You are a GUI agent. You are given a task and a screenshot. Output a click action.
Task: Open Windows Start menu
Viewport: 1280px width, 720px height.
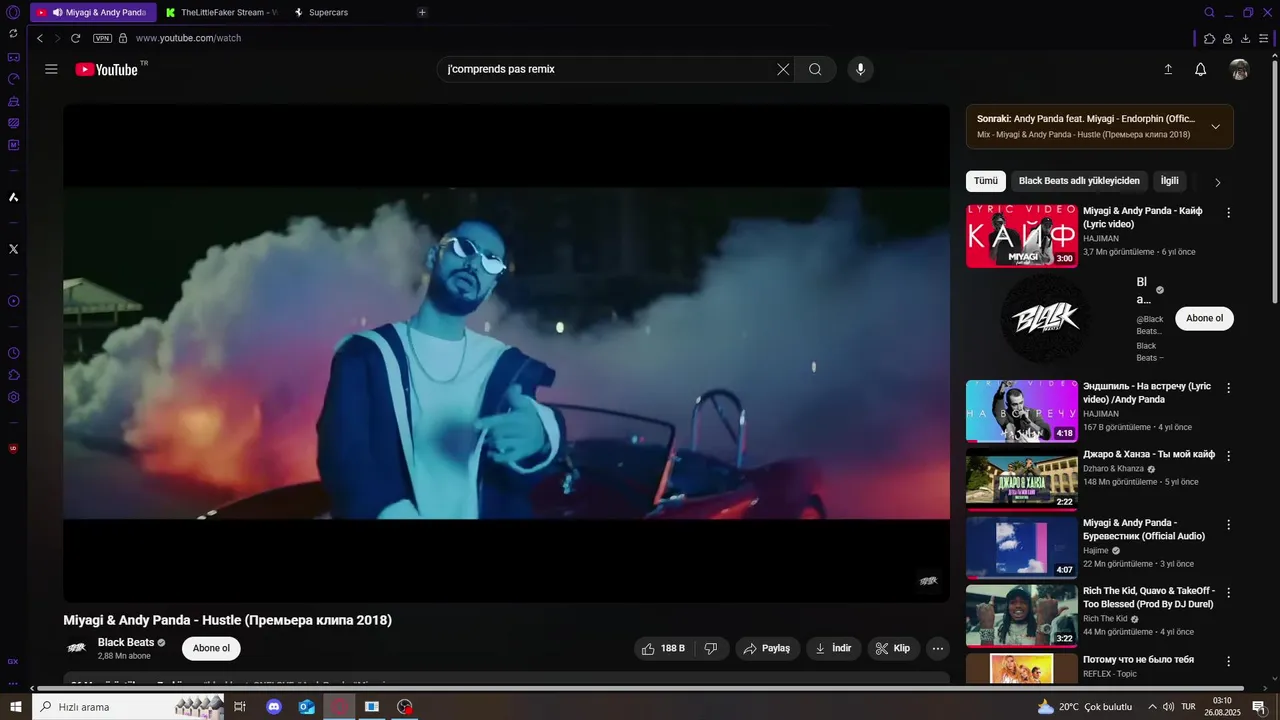15,707
